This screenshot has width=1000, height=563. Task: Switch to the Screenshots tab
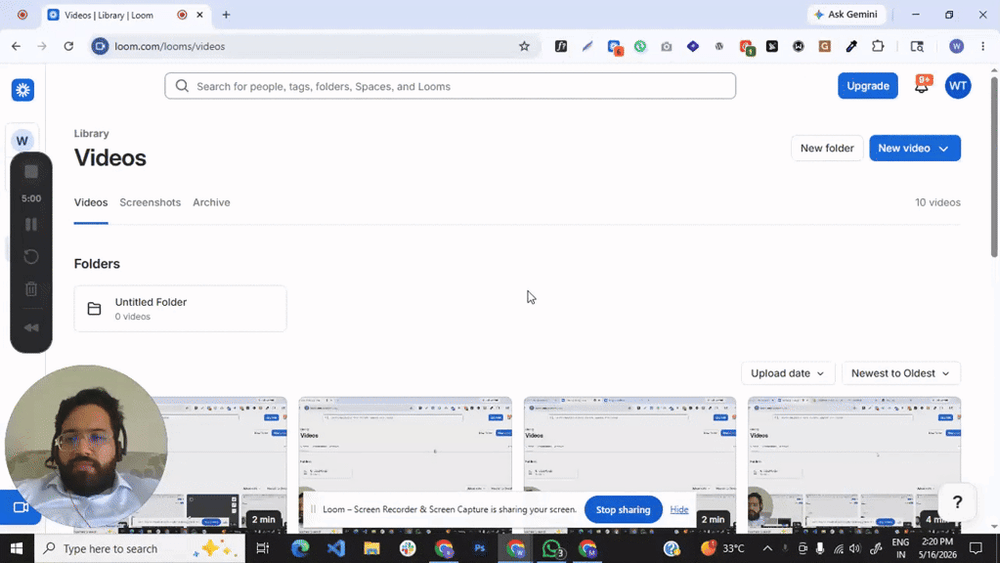click(150, 202)
